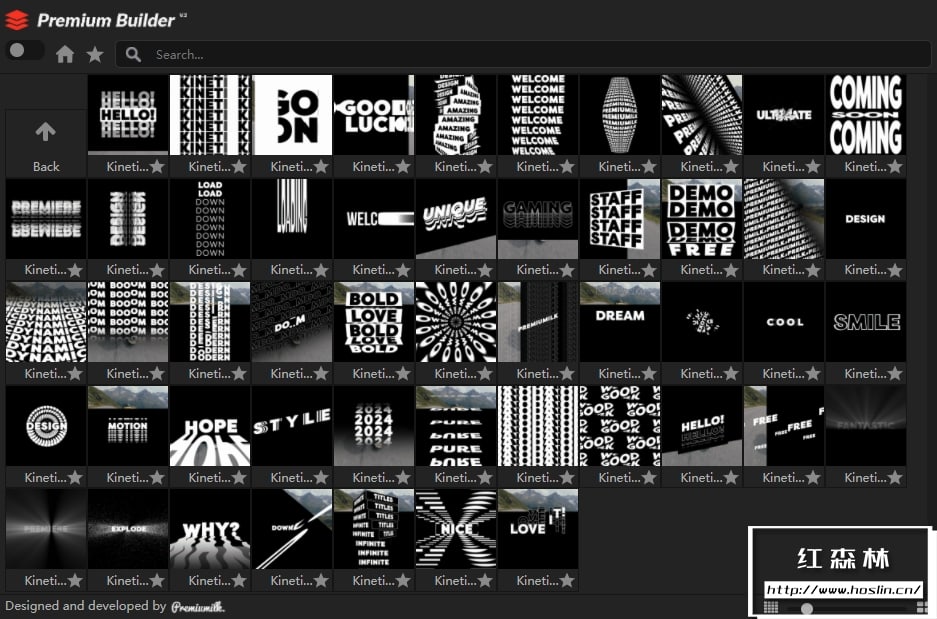Screen dimensions: 937x619
Task: Choose the DYNAMIC thumbnail
Action: [46, 322]
